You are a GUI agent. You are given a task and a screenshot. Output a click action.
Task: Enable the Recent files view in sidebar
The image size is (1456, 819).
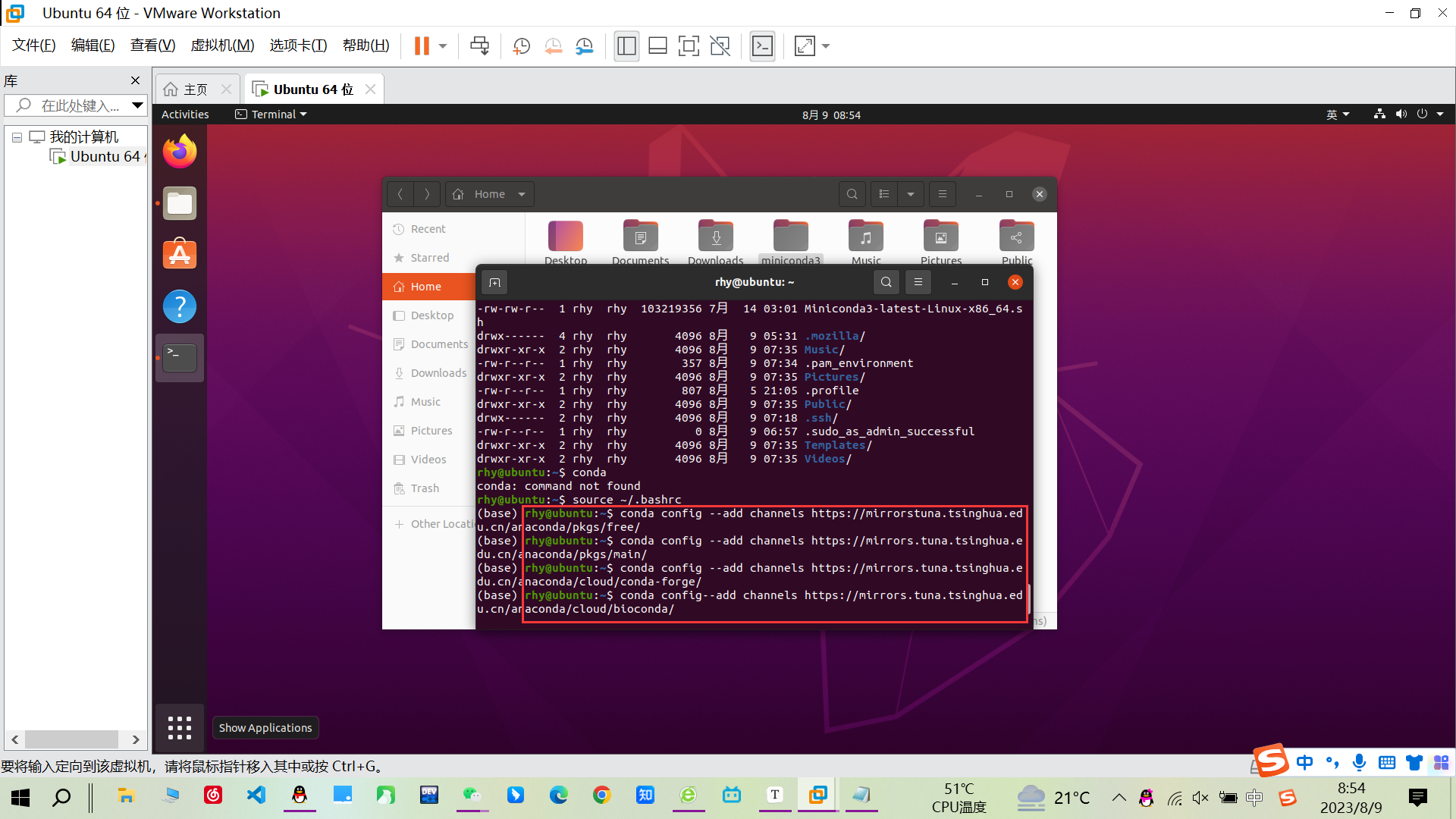(429, 228)
